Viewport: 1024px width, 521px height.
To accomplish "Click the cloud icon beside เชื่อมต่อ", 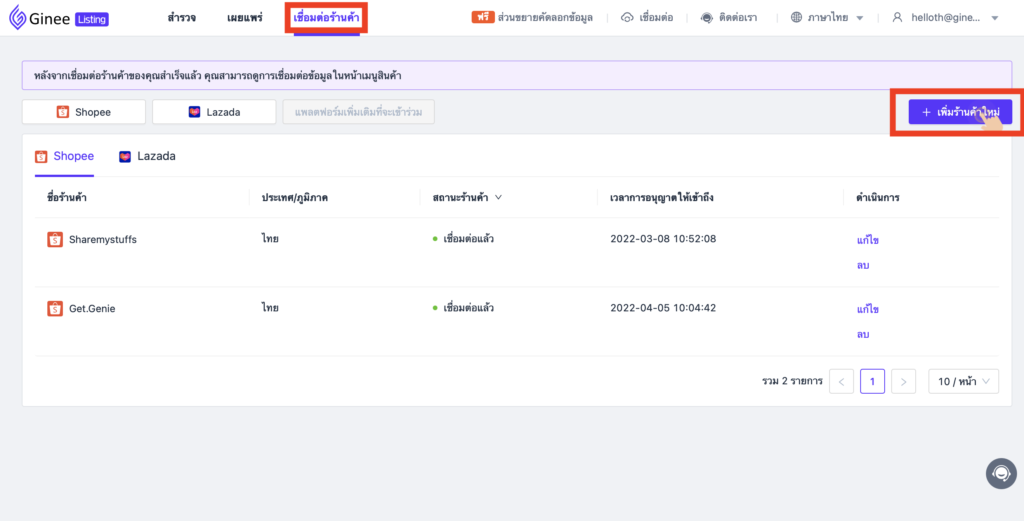I will tap(627, 18).
